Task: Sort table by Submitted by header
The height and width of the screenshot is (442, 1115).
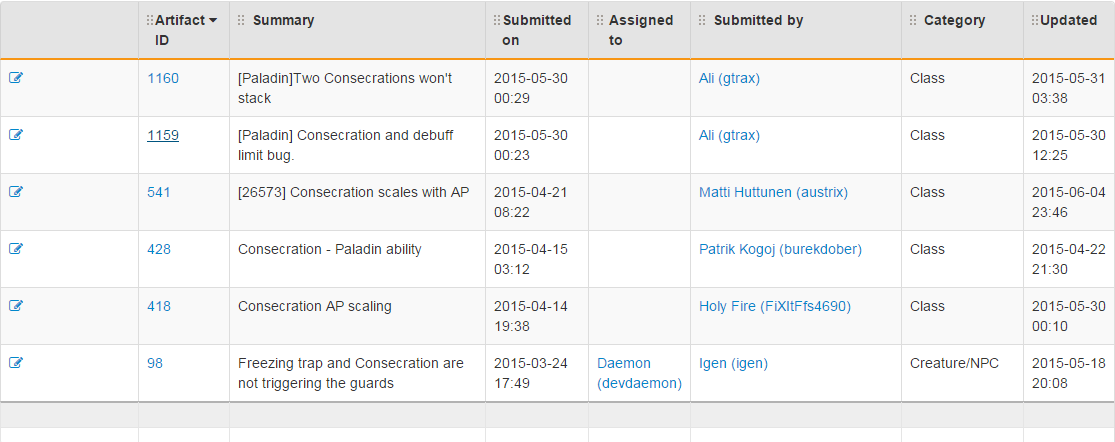Action: coord(758,21)
